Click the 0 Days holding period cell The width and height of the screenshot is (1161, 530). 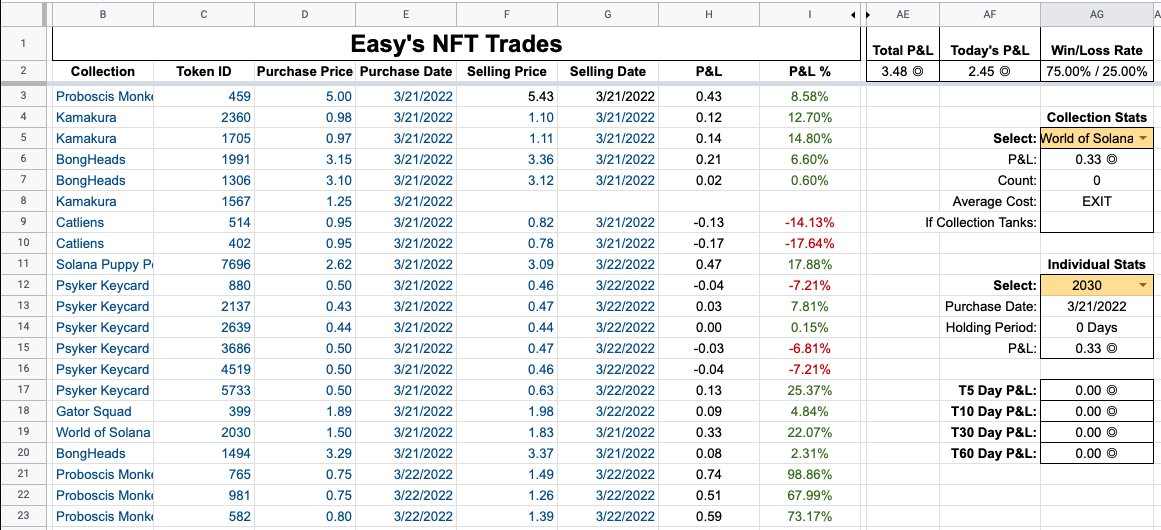1097,327
